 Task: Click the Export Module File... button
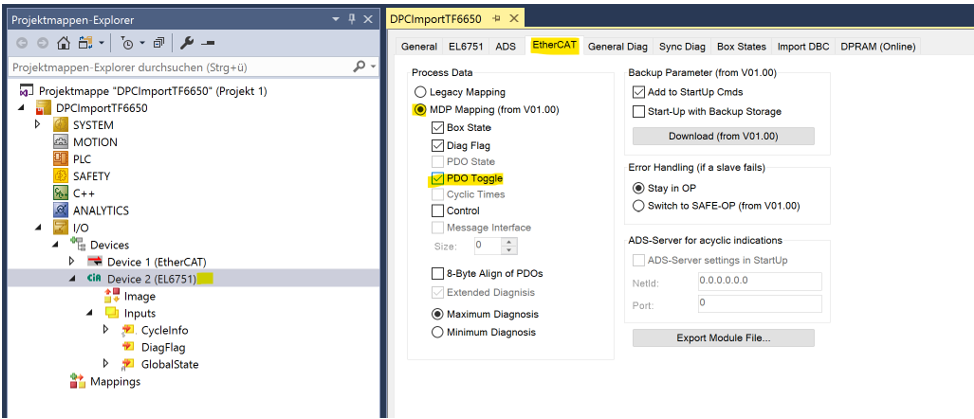pyautogui.click(x=723, y=338)
